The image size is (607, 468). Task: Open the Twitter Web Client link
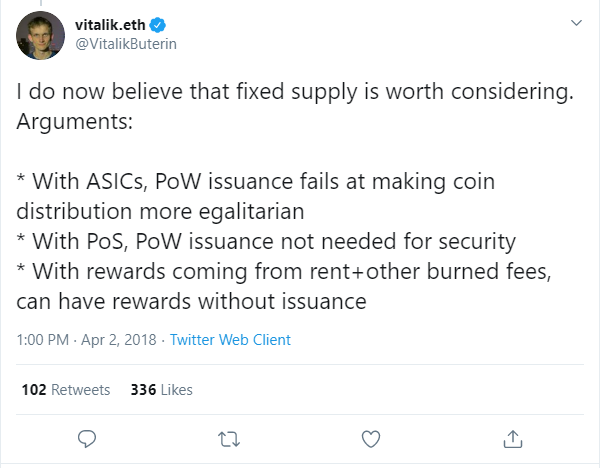tap(230, 340)
